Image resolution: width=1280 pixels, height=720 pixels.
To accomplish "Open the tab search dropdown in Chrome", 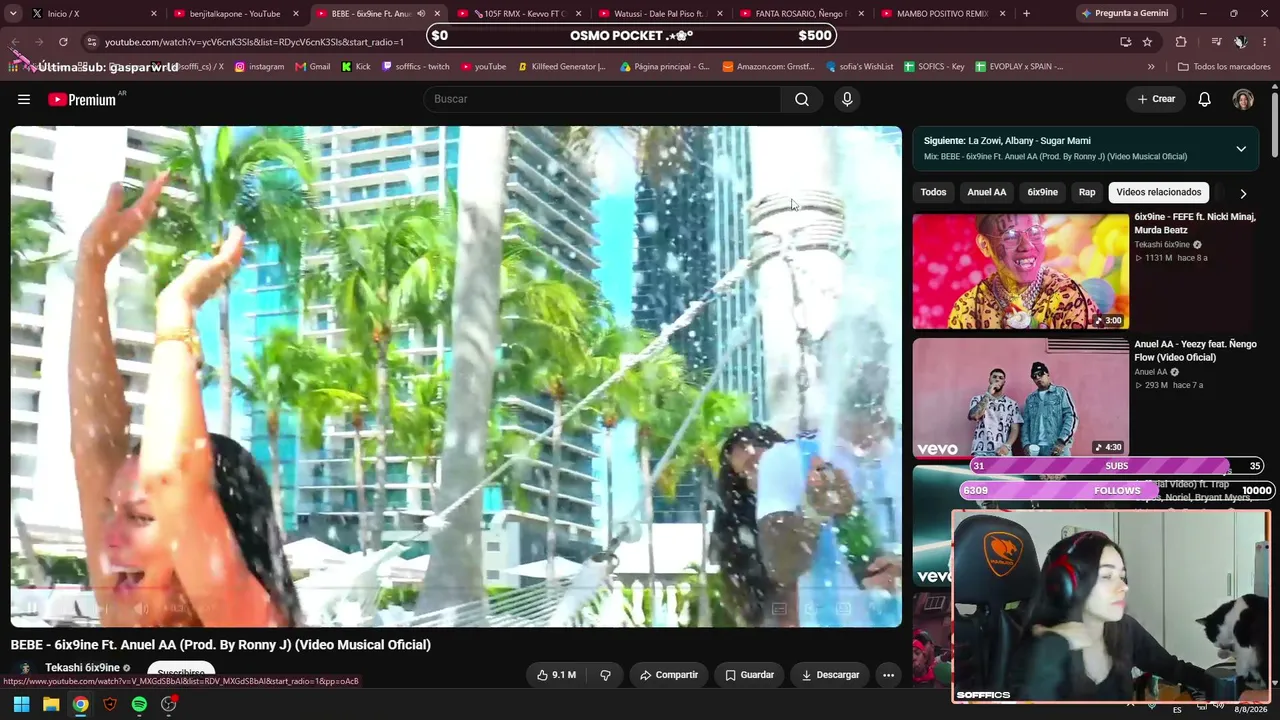I will pos(13,13).
